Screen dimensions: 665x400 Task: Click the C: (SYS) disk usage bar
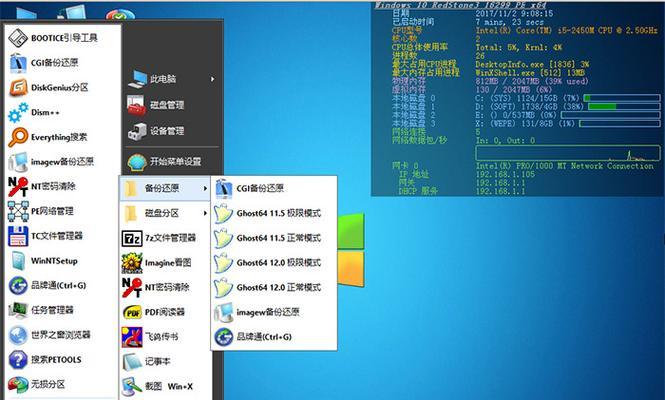tap(621, 98)
